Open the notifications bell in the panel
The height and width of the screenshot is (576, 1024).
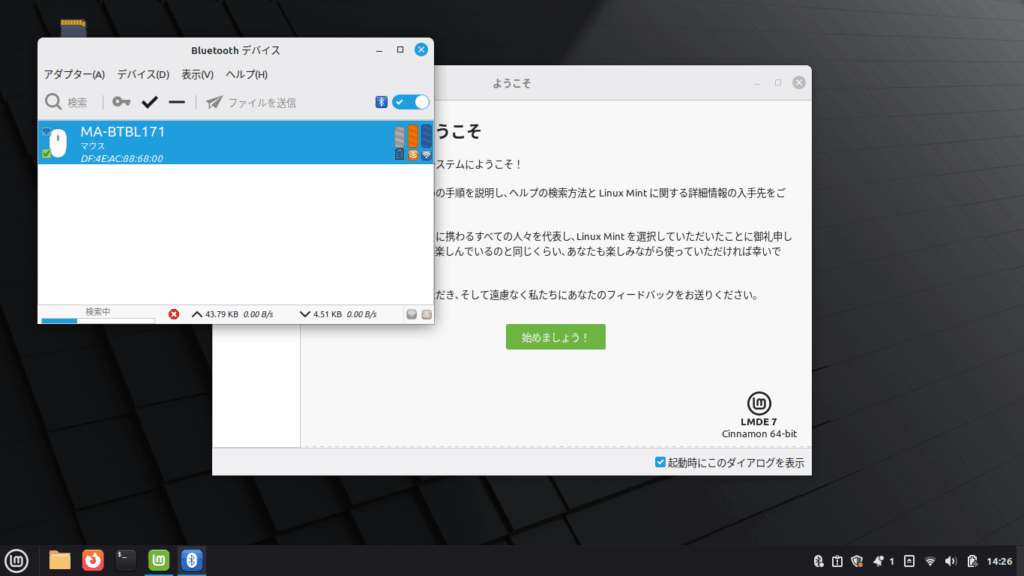coord(878,561)
